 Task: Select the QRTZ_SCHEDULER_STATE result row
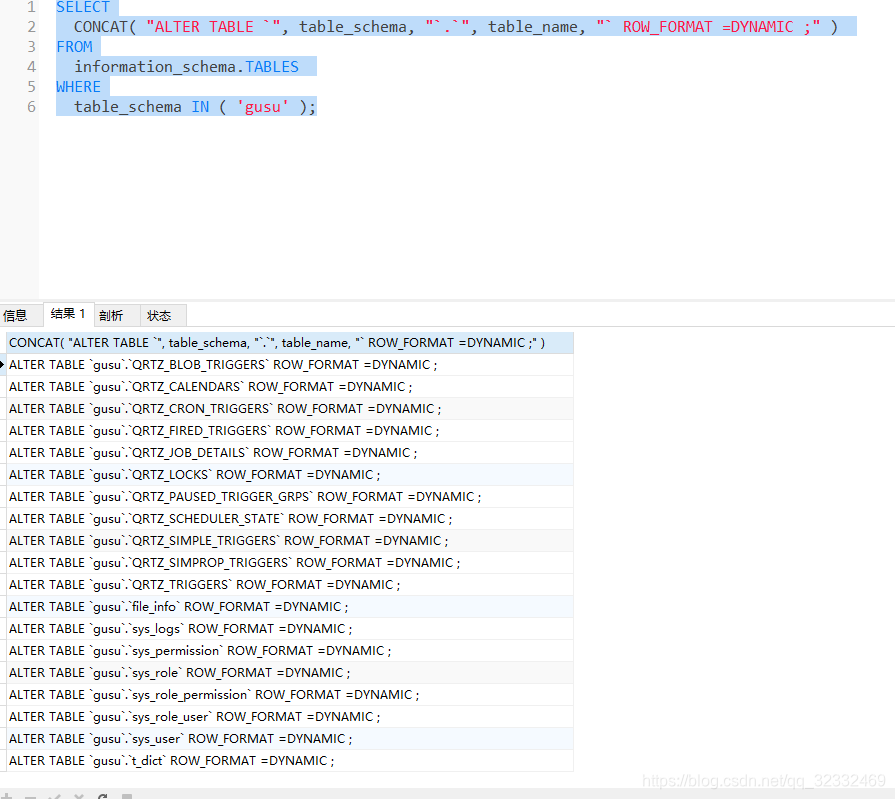tap(290, 519)
